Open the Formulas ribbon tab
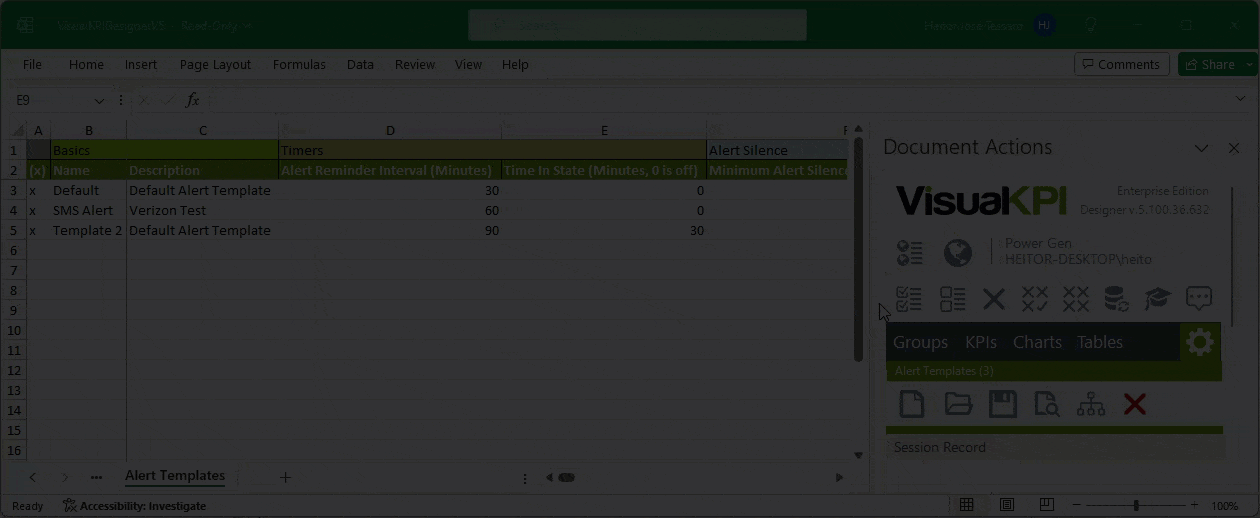Screen dimensions: 1260x518 299,64
